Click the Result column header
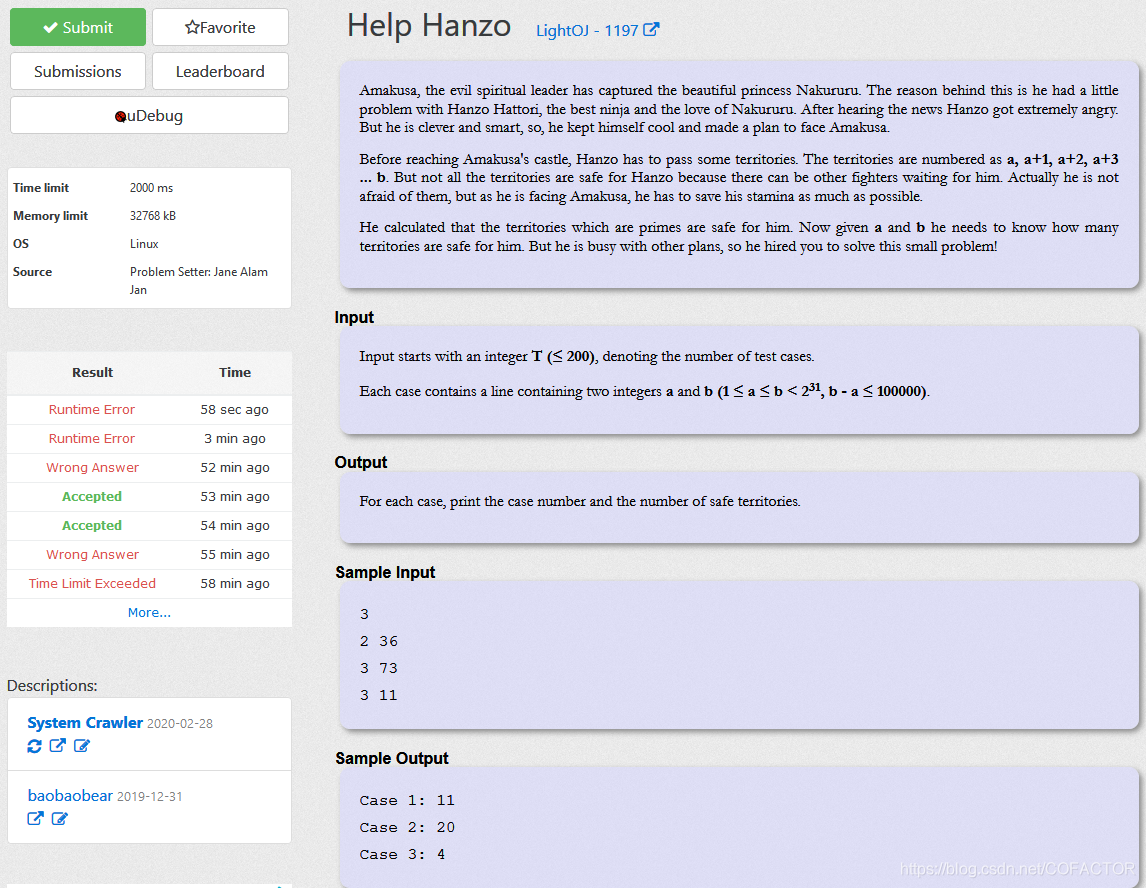This screenshot has width=1146, height=888. 92,373
